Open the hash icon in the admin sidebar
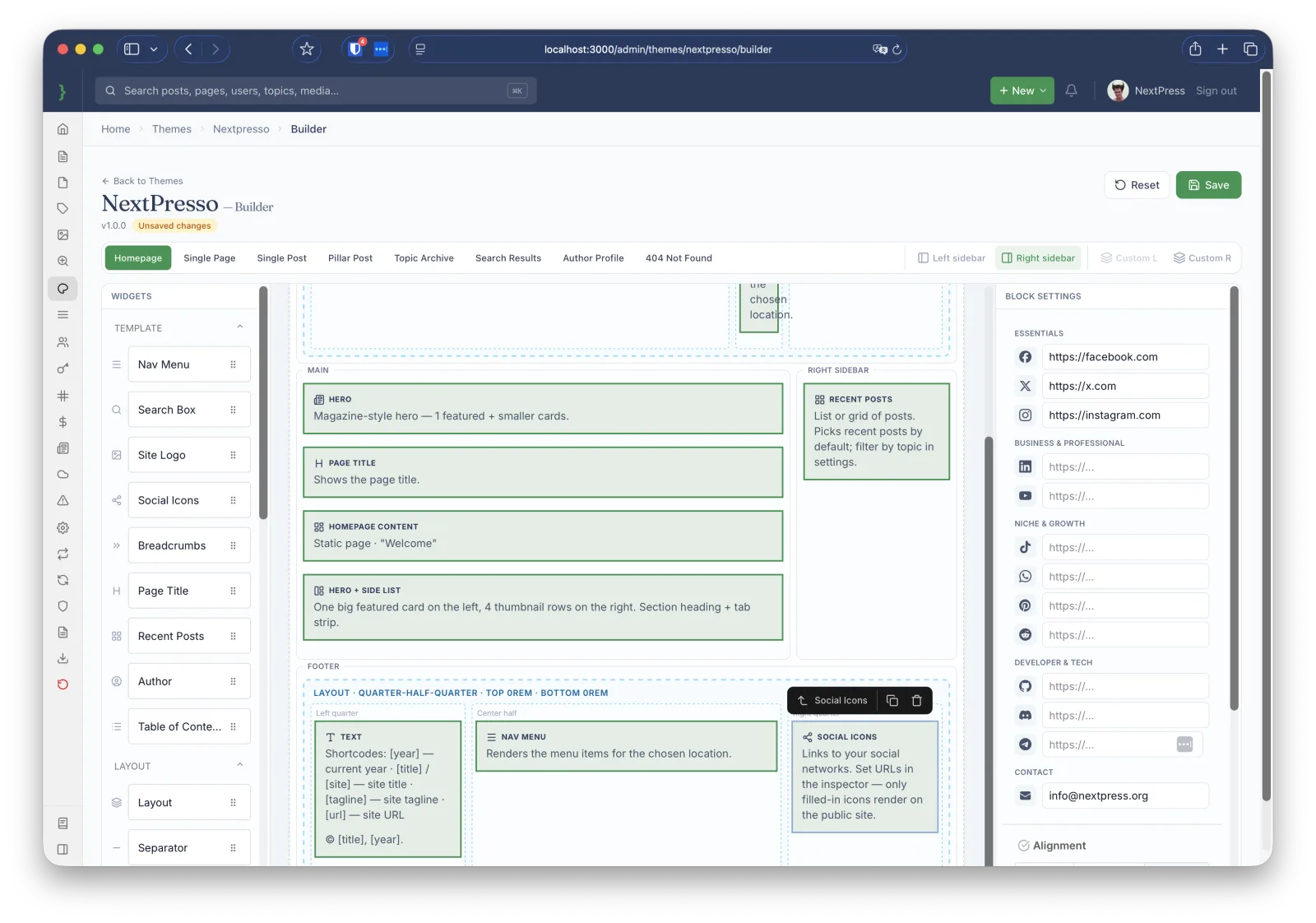 pos(63,396)
